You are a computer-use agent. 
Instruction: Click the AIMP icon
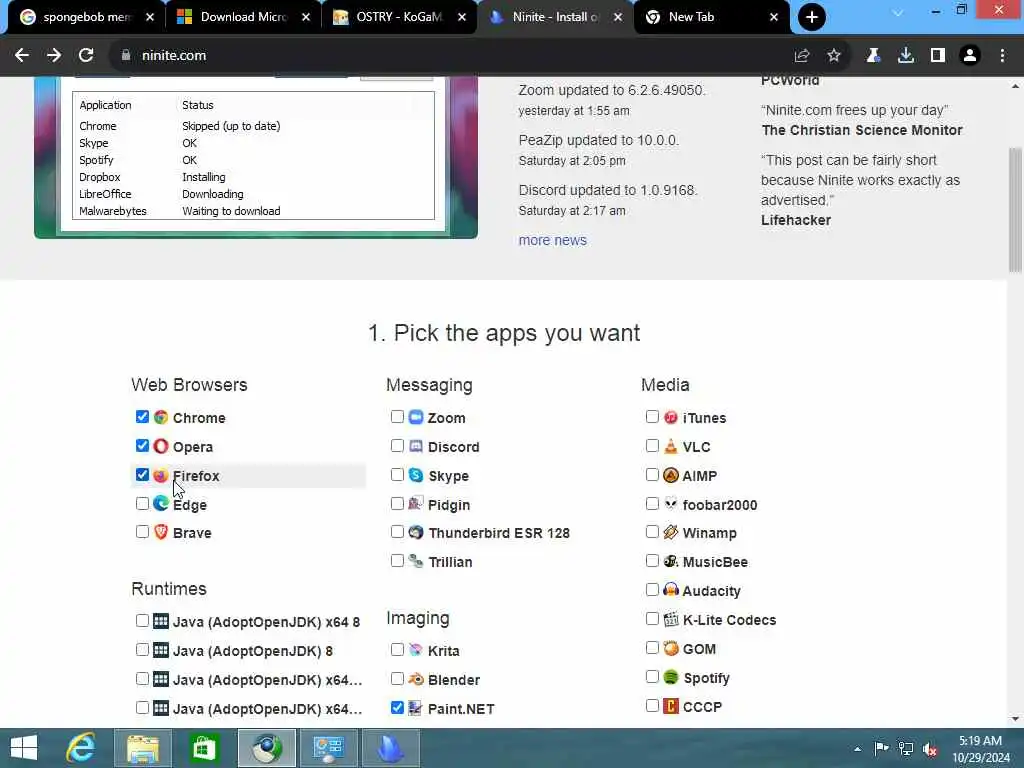[671, 475]
